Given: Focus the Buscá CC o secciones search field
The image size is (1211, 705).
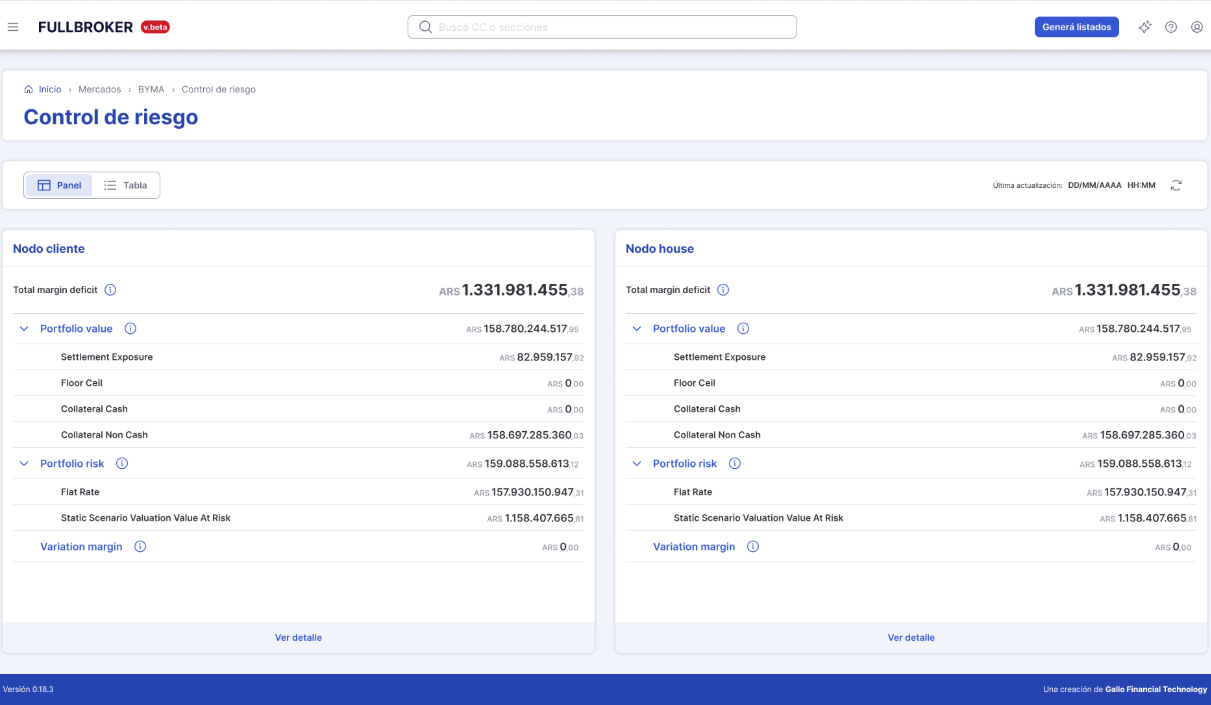Looking at the screenshot, I should (602, 27).
